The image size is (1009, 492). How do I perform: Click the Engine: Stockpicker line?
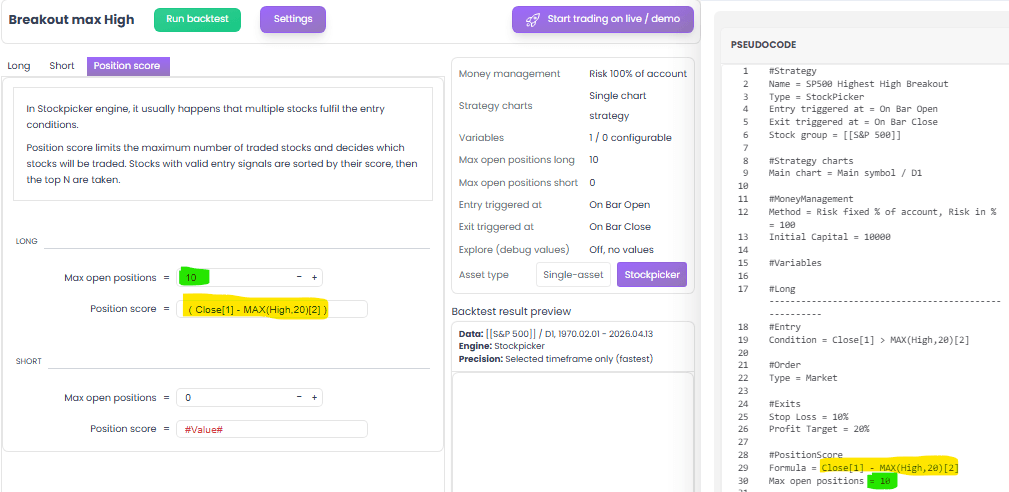[x=501, y=346]
